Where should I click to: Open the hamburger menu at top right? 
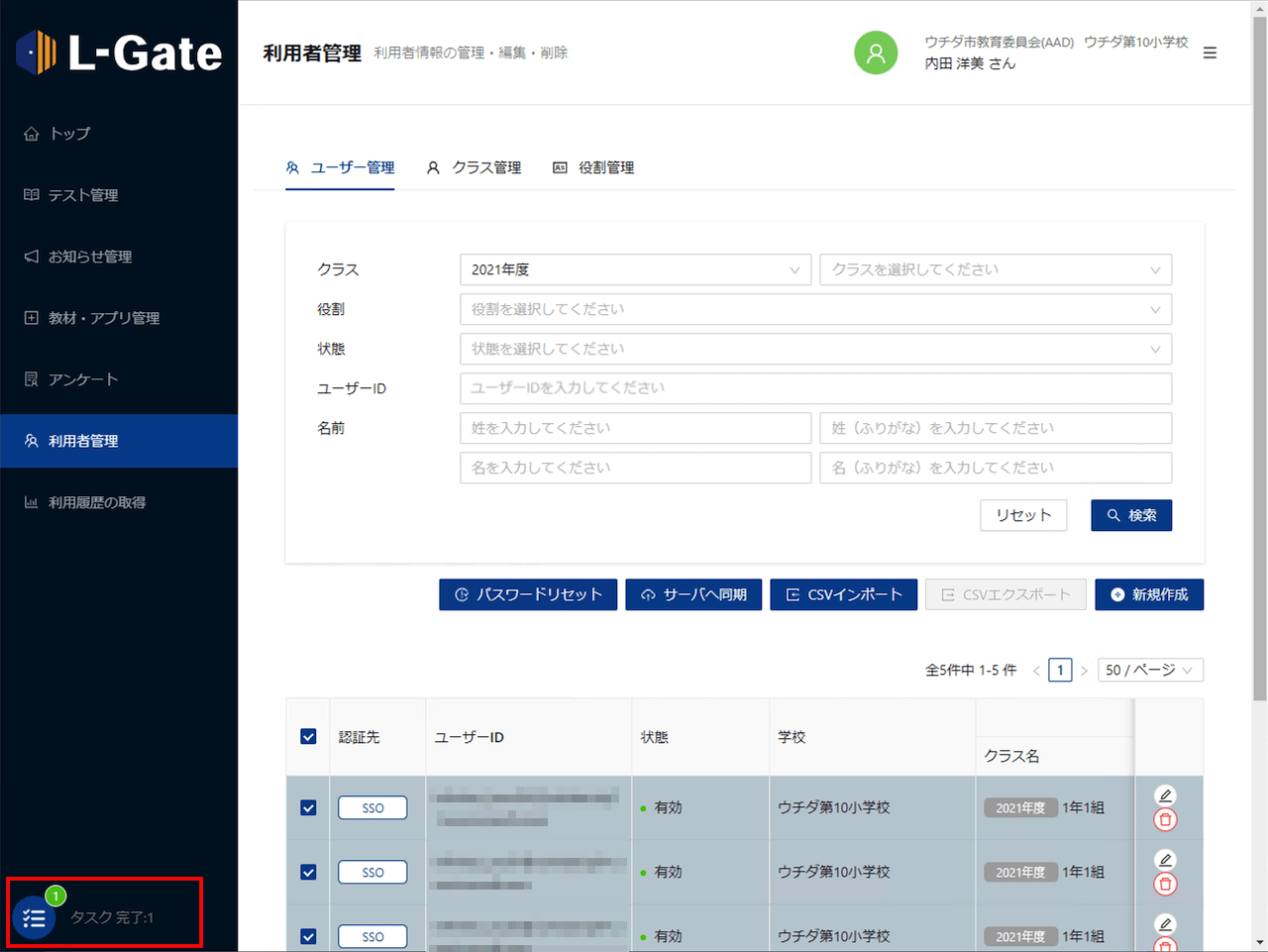coord(1210,53)
